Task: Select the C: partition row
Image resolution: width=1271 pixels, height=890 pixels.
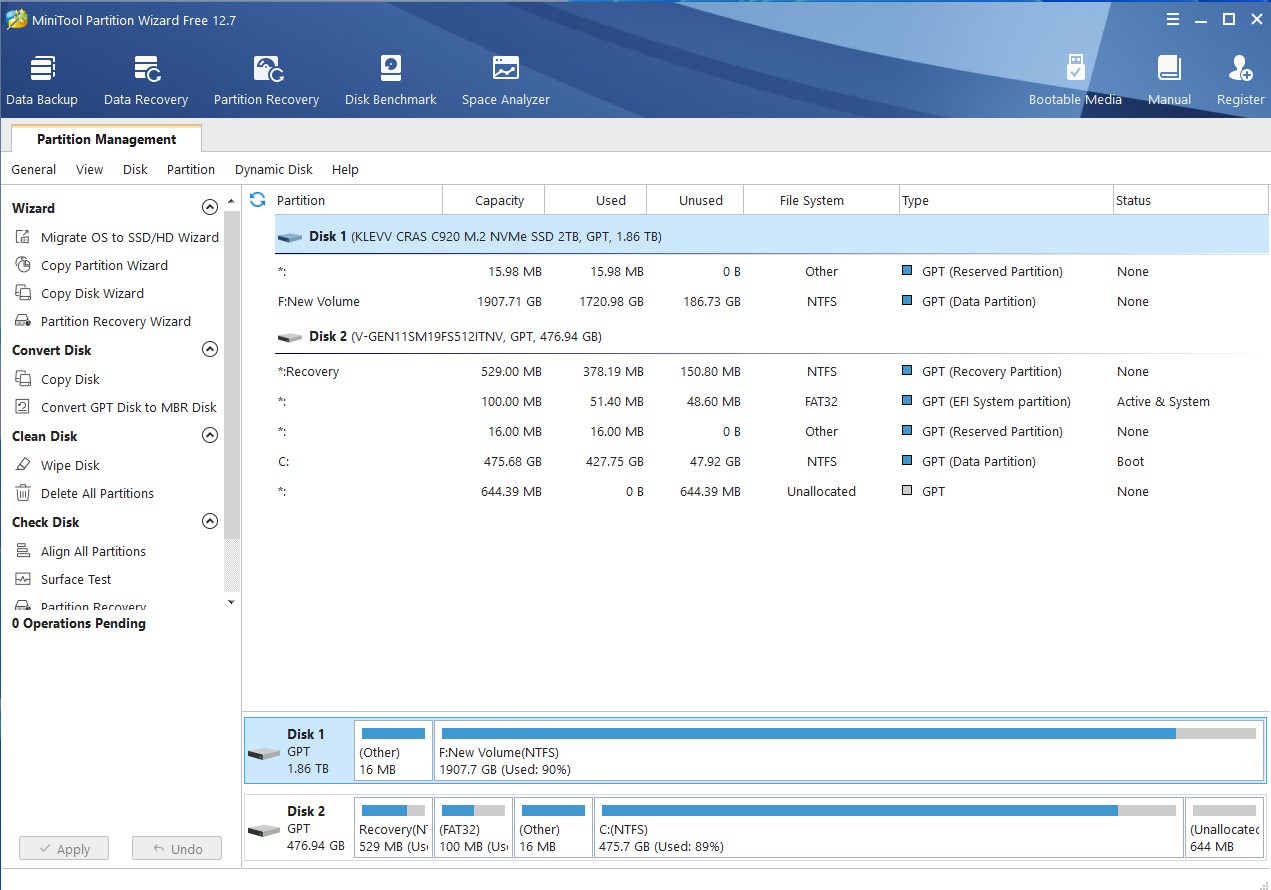Action: click(771, 461)
